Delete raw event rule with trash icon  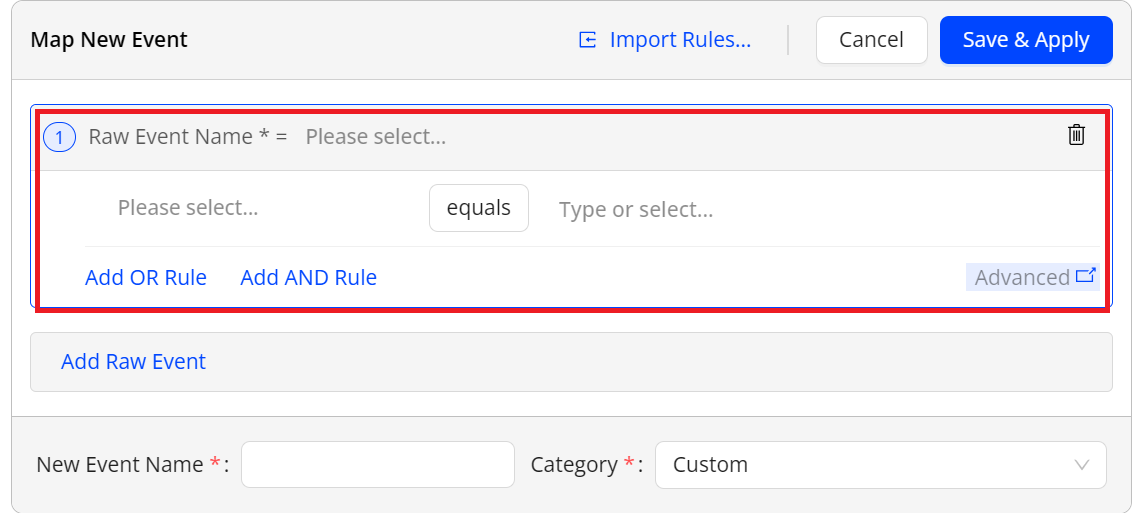pyautogui.click(x=1076, y=135)
